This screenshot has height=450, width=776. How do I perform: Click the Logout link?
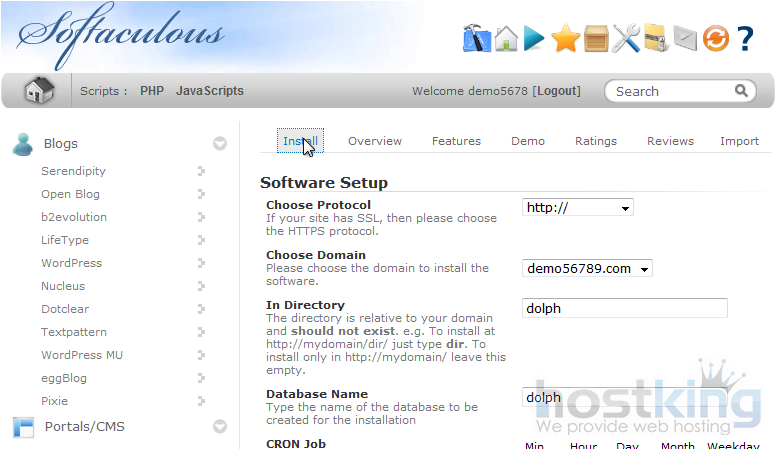tap(557, 91)
